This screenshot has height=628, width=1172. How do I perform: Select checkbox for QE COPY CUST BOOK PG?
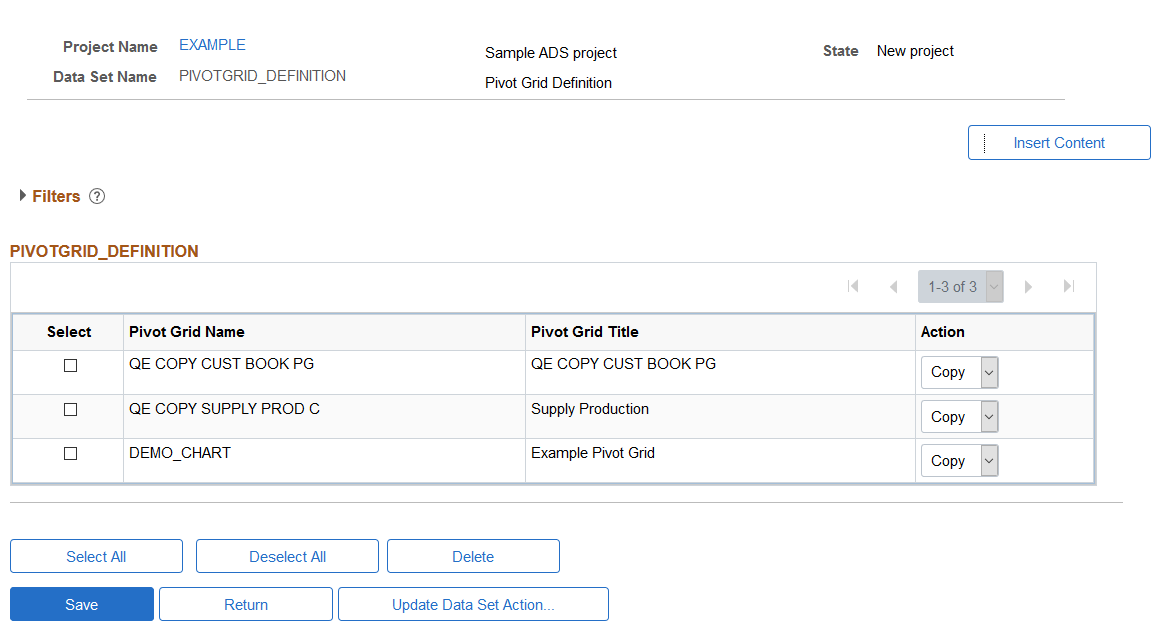[x=70, y=366]
